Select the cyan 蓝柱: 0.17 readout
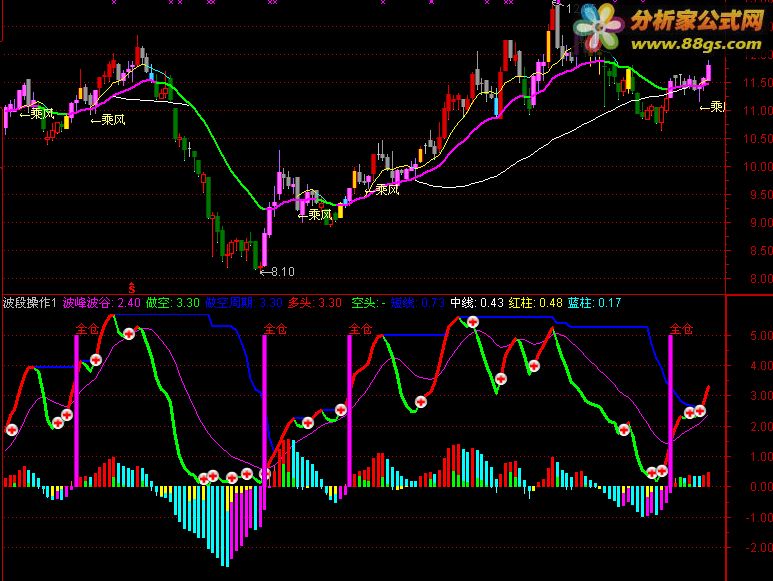This screenshot has height=581, width=773. pyautogui.click(x=594, y=303)
